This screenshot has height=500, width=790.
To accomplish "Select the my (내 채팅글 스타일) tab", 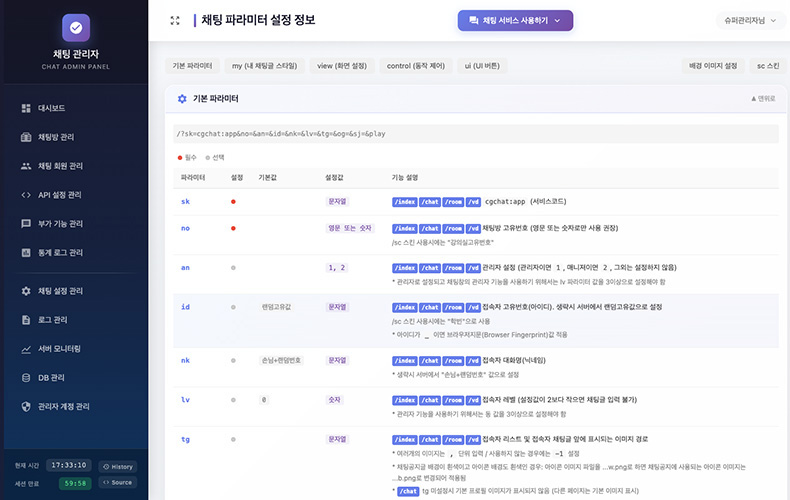I will tap(265, 66).
